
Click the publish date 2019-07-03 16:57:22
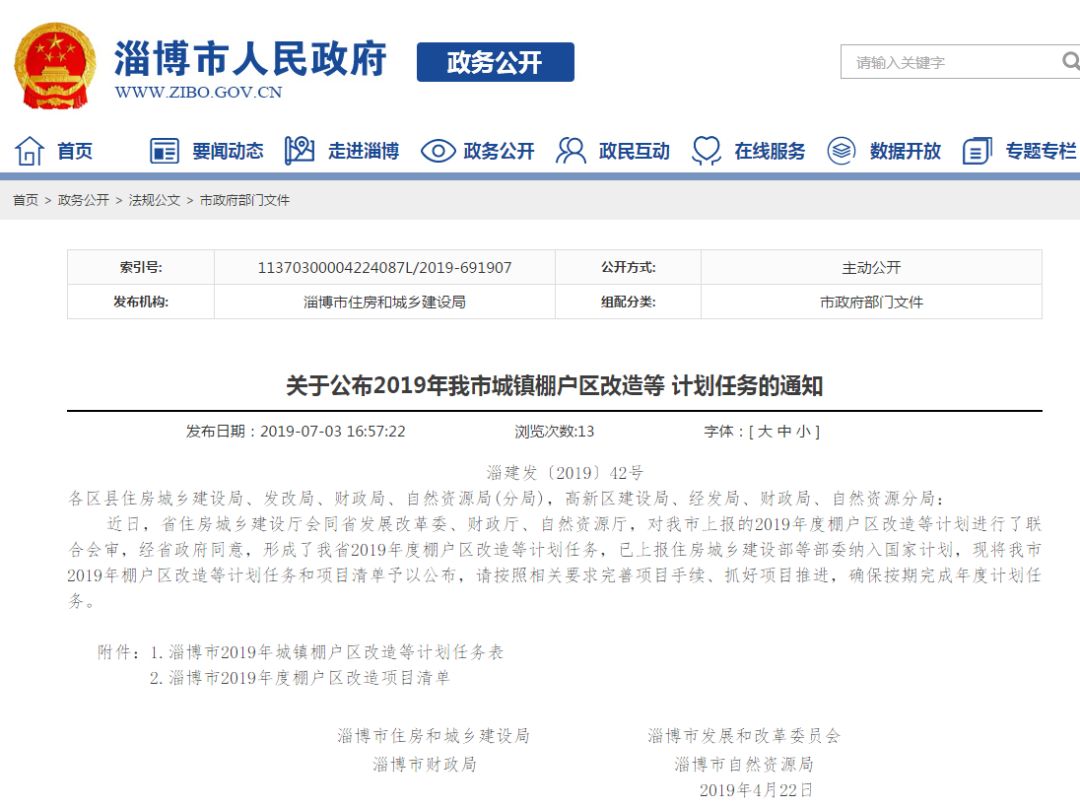[x=333, y=431]
